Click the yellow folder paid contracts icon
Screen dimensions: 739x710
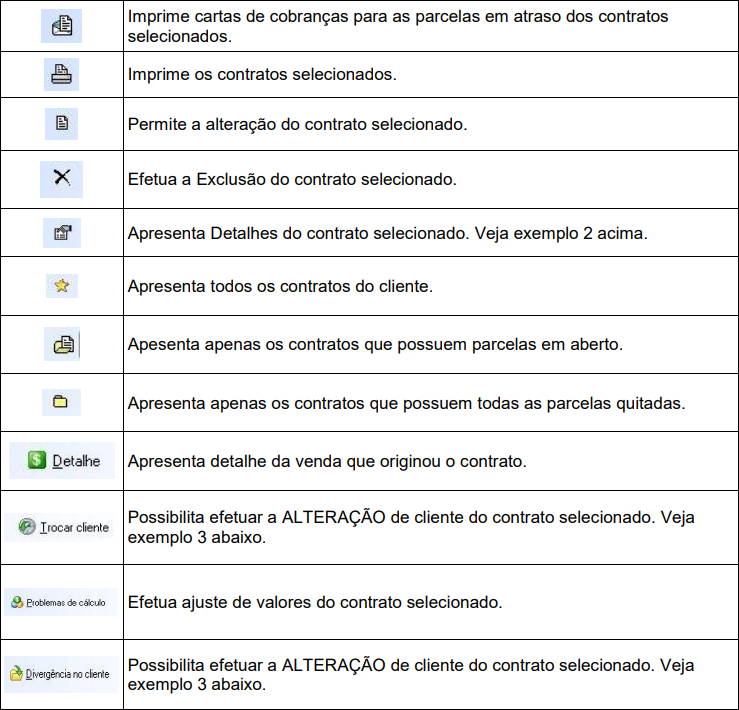coord(61,402)
